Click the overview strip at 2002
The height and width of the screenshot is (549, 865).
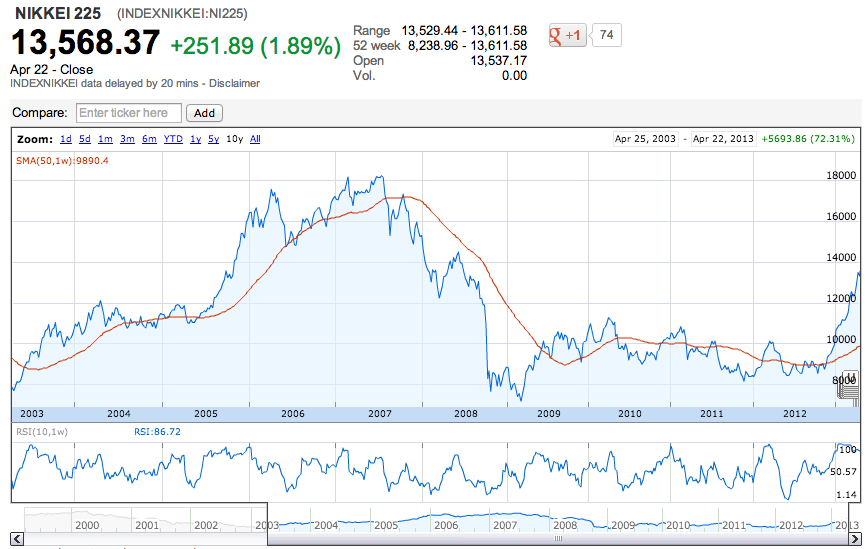point(206,525)
